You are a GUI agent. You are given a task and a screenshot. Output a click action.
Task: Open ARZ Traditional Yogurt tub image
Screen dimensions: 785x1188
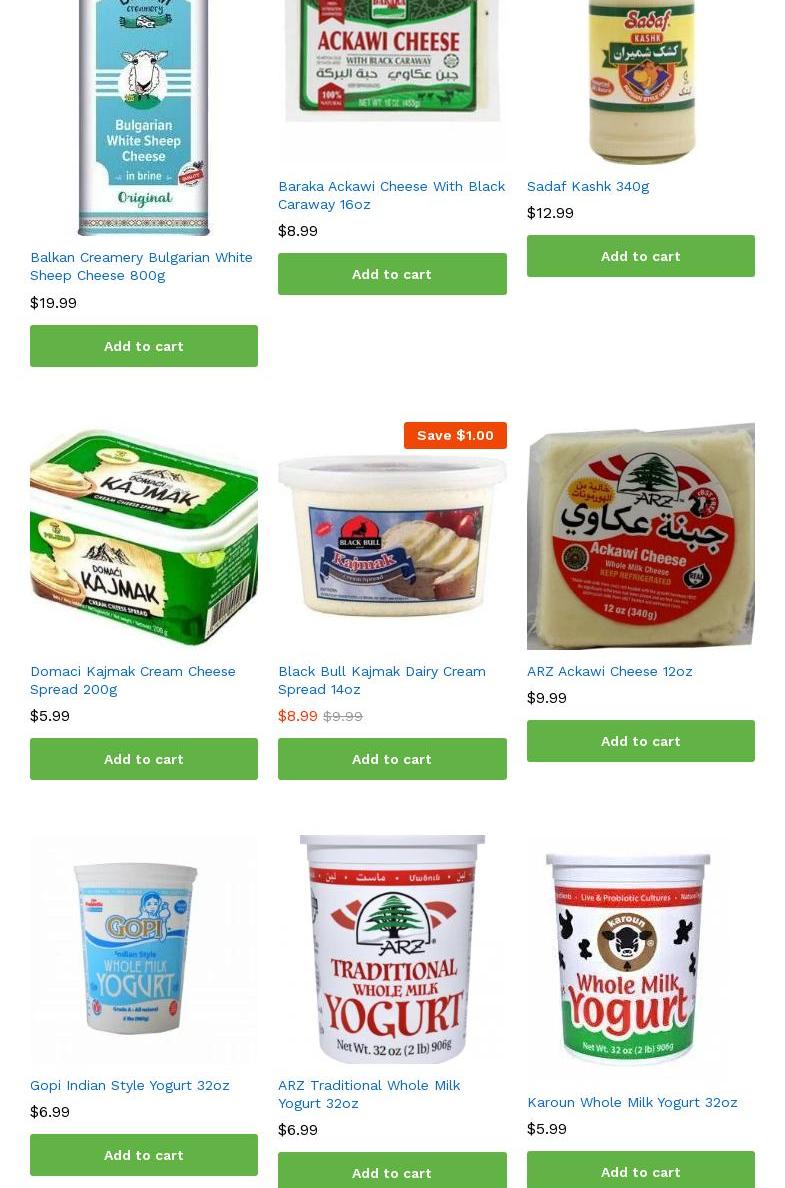click(392, 949)
